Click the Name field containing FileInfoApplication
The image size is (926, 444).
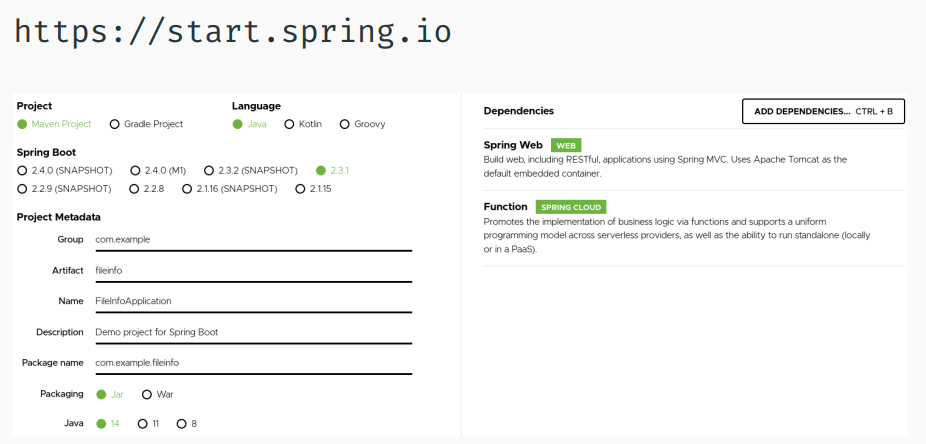coord(252,301)
